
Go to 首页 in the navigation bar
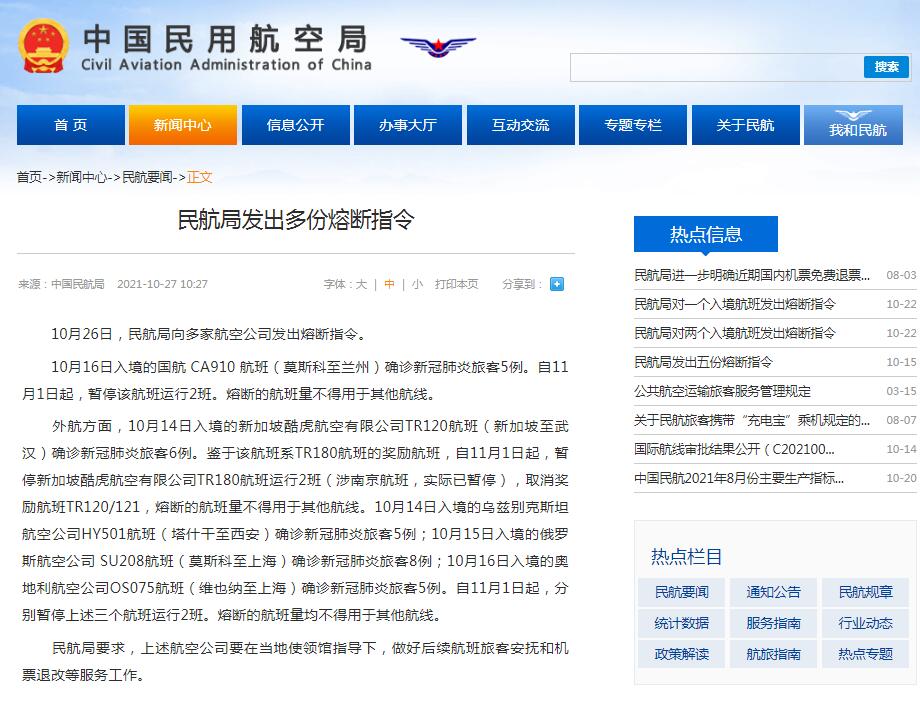tap(70, 125)
